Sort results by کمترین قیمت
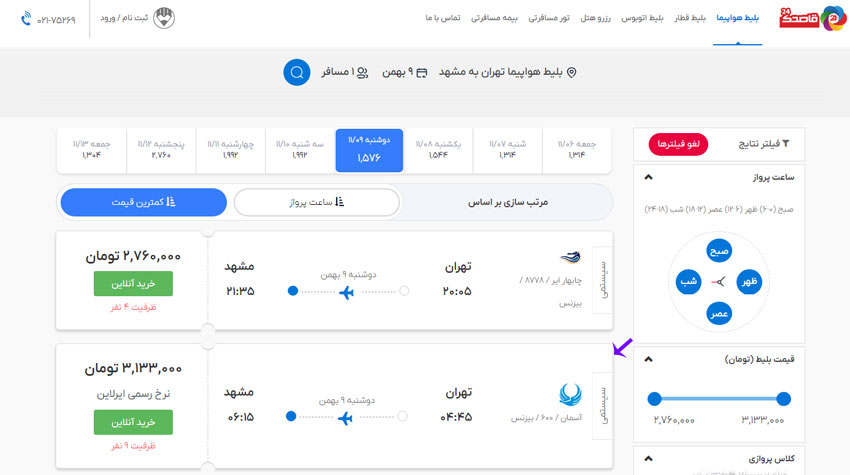850x475 pixels. click(144, 202)
